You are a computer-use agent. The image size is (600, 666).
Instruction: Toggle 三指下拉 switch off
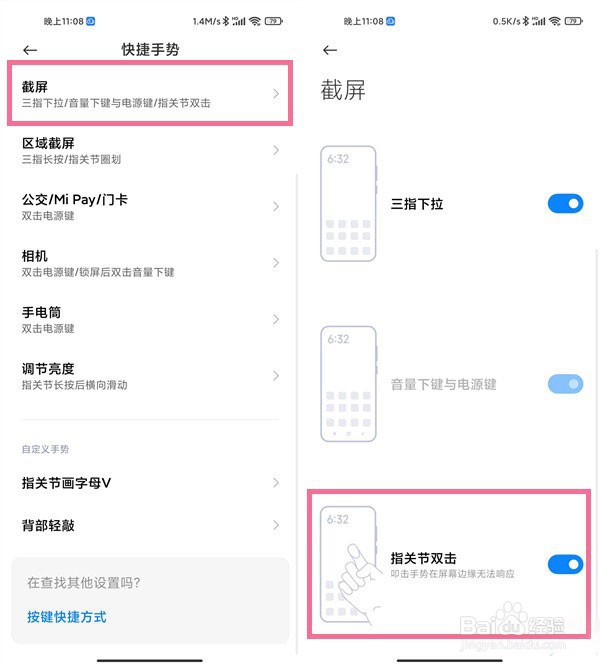point(565,203)
